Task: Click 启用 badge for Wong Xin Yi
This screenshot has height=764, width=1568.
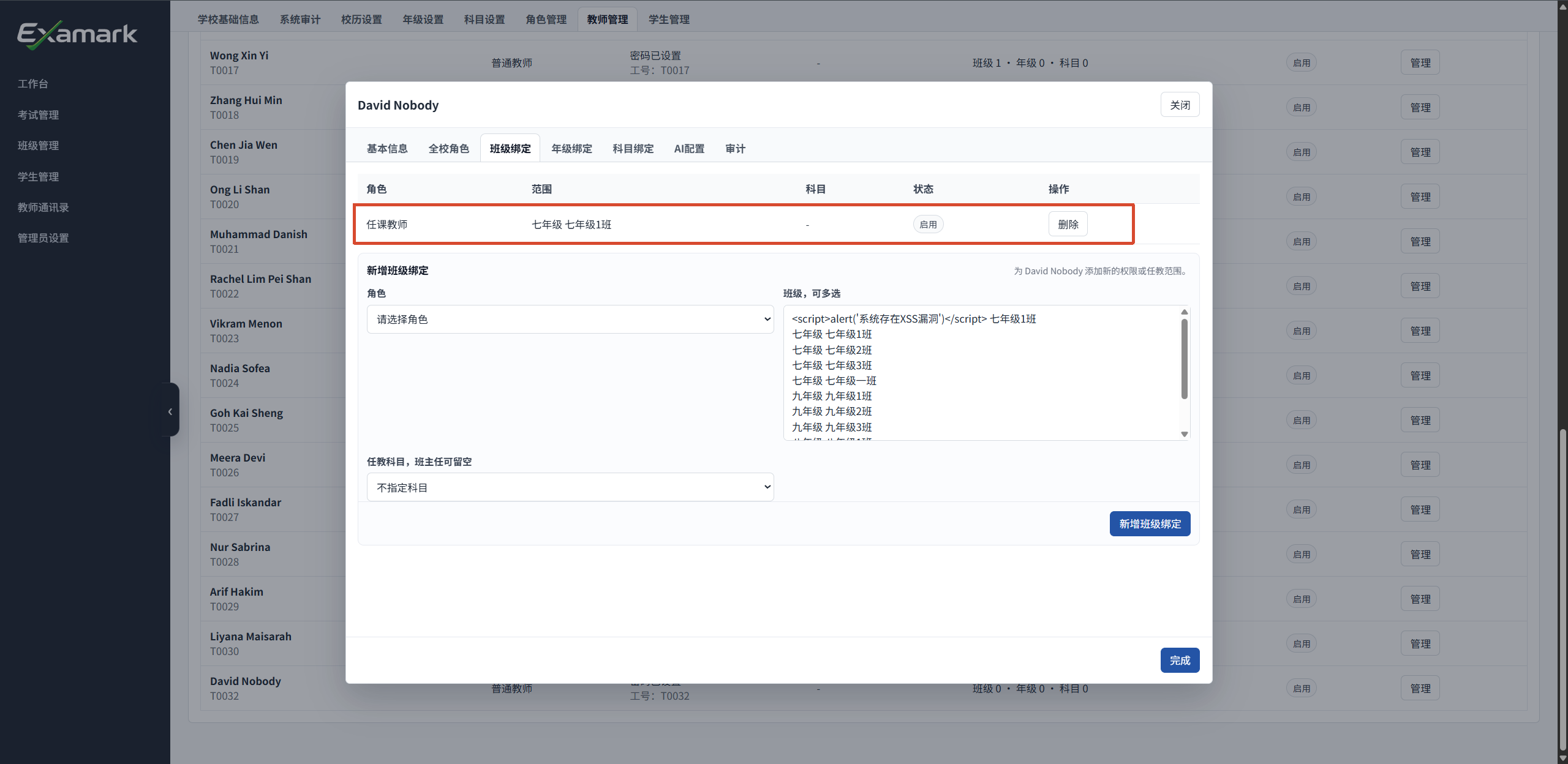Action: tap(1302, 62)
